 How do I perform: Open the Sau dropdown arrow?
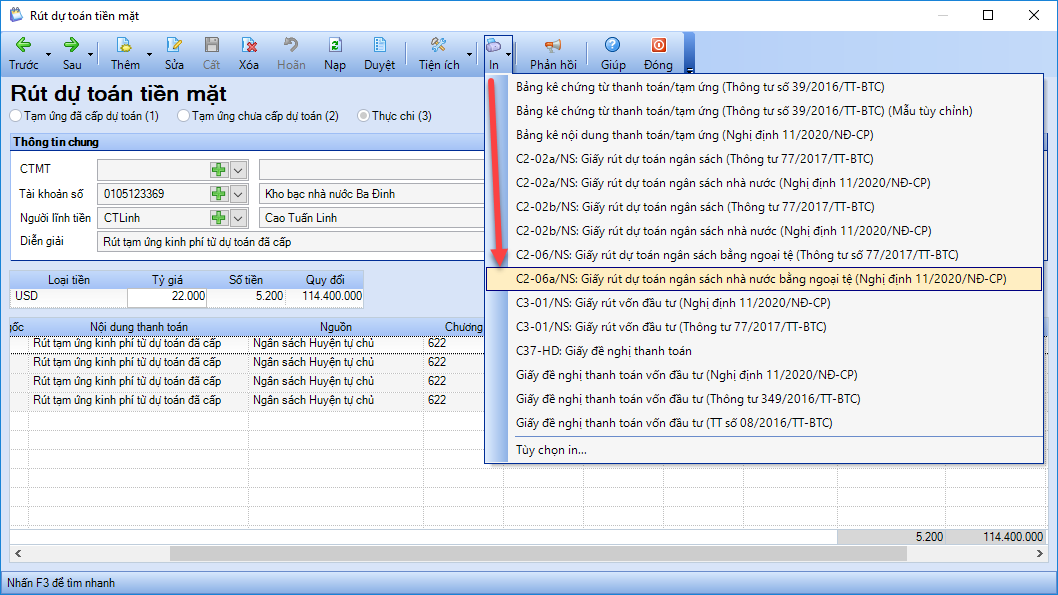(x=90, y=54)
